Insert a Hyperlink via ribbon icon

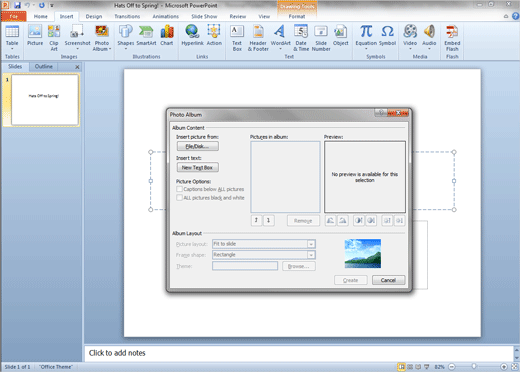(192, 32)
